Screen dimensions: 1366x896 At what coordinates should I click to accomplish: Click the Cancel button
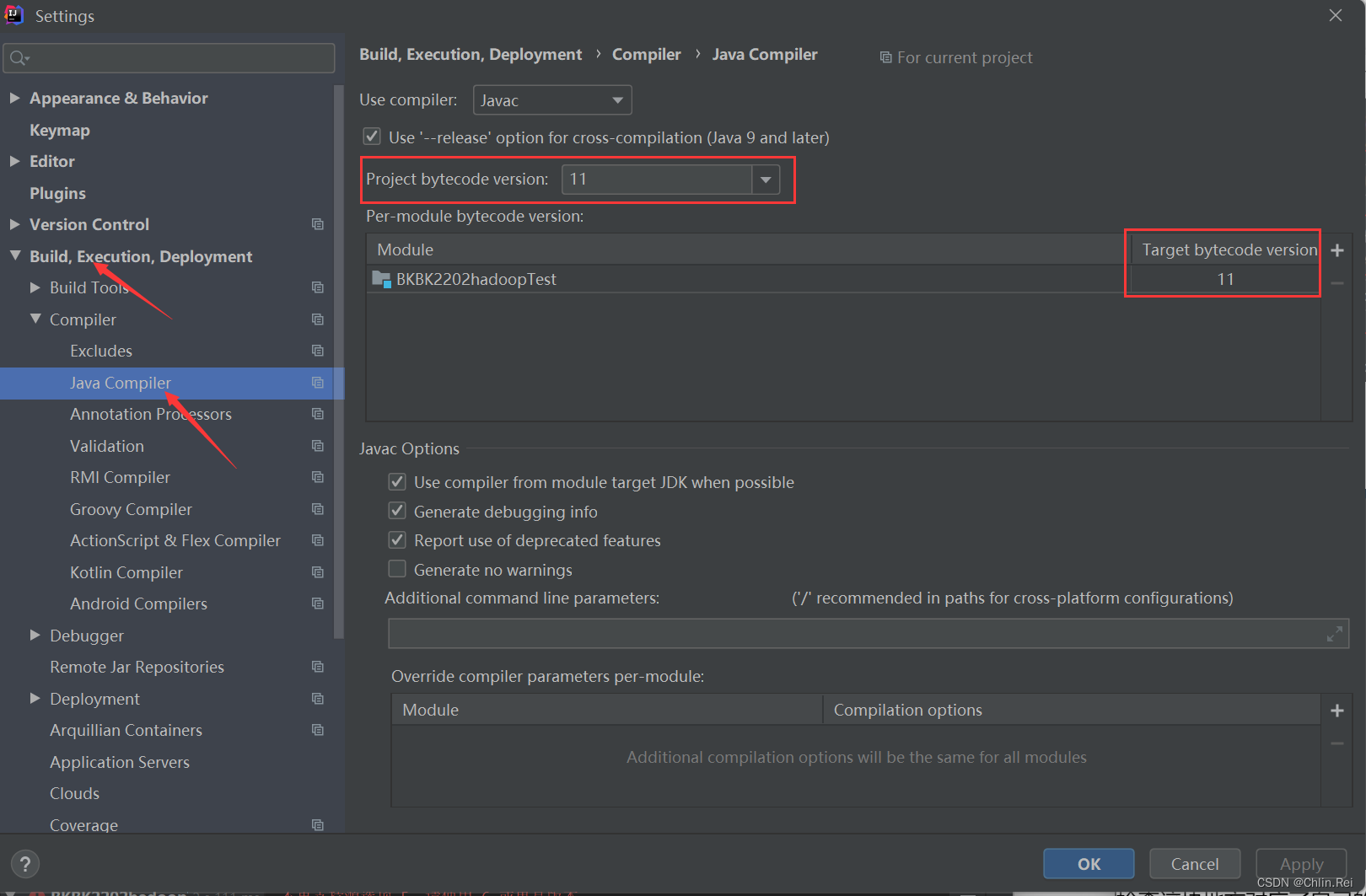click(x=1195, y=864)
